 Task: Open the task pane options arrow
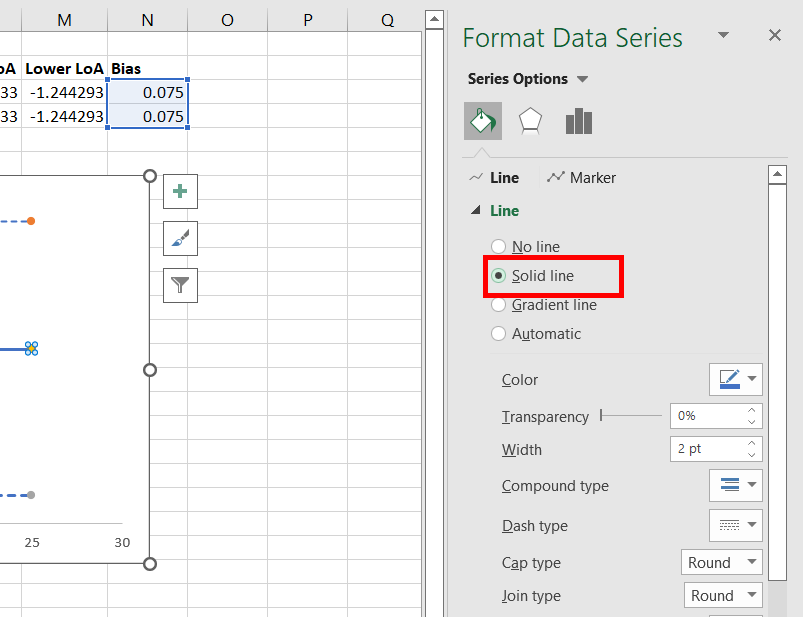(724, 36)
